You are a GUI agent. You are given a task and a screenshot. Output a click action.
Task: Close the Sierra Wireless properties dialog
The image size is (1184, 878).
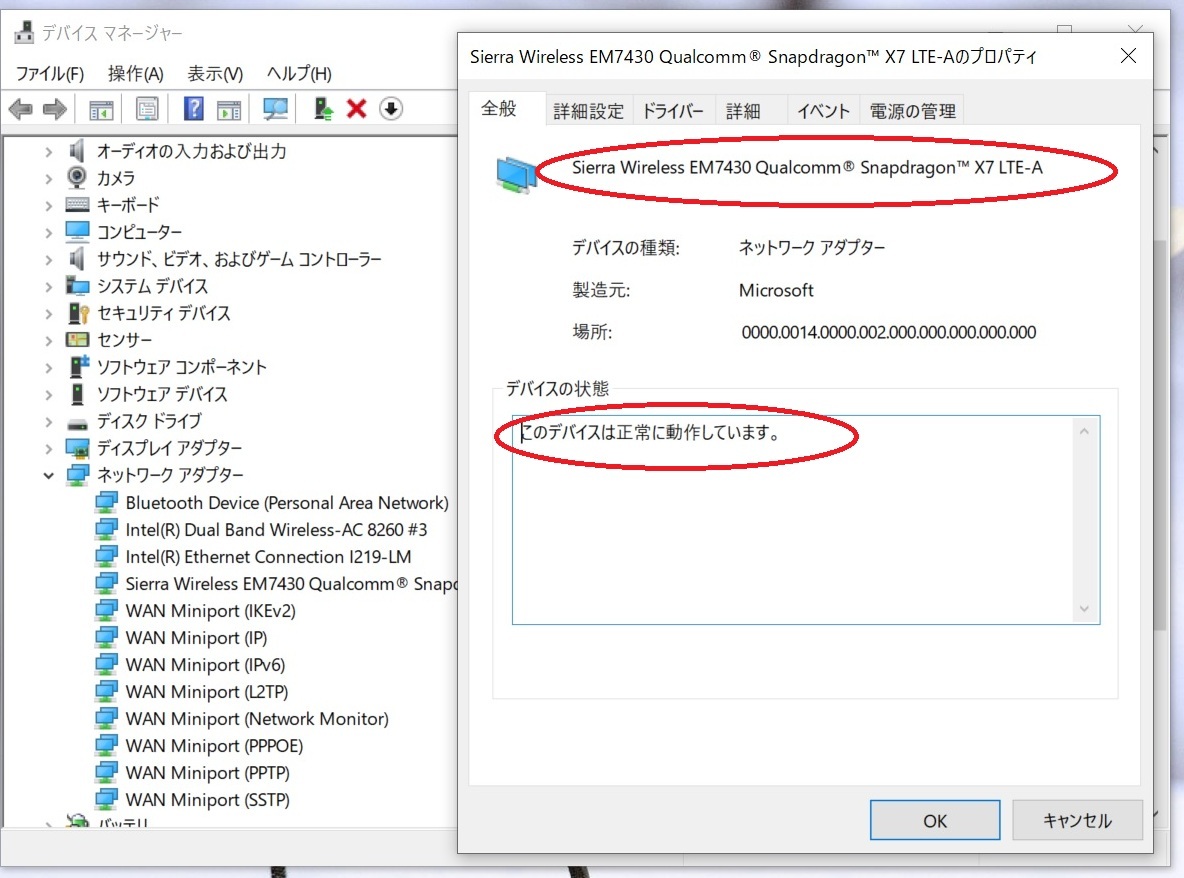1128,56
